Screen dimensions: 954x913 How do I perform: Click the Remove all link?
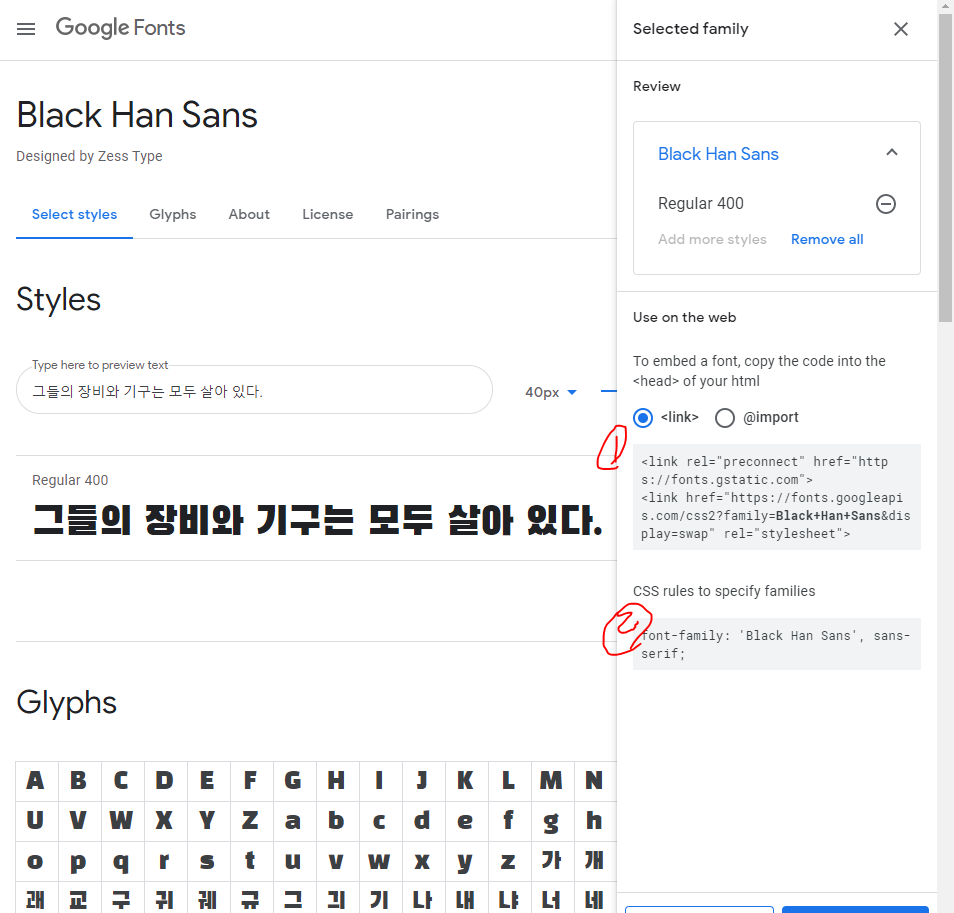(x=827, y=240)
